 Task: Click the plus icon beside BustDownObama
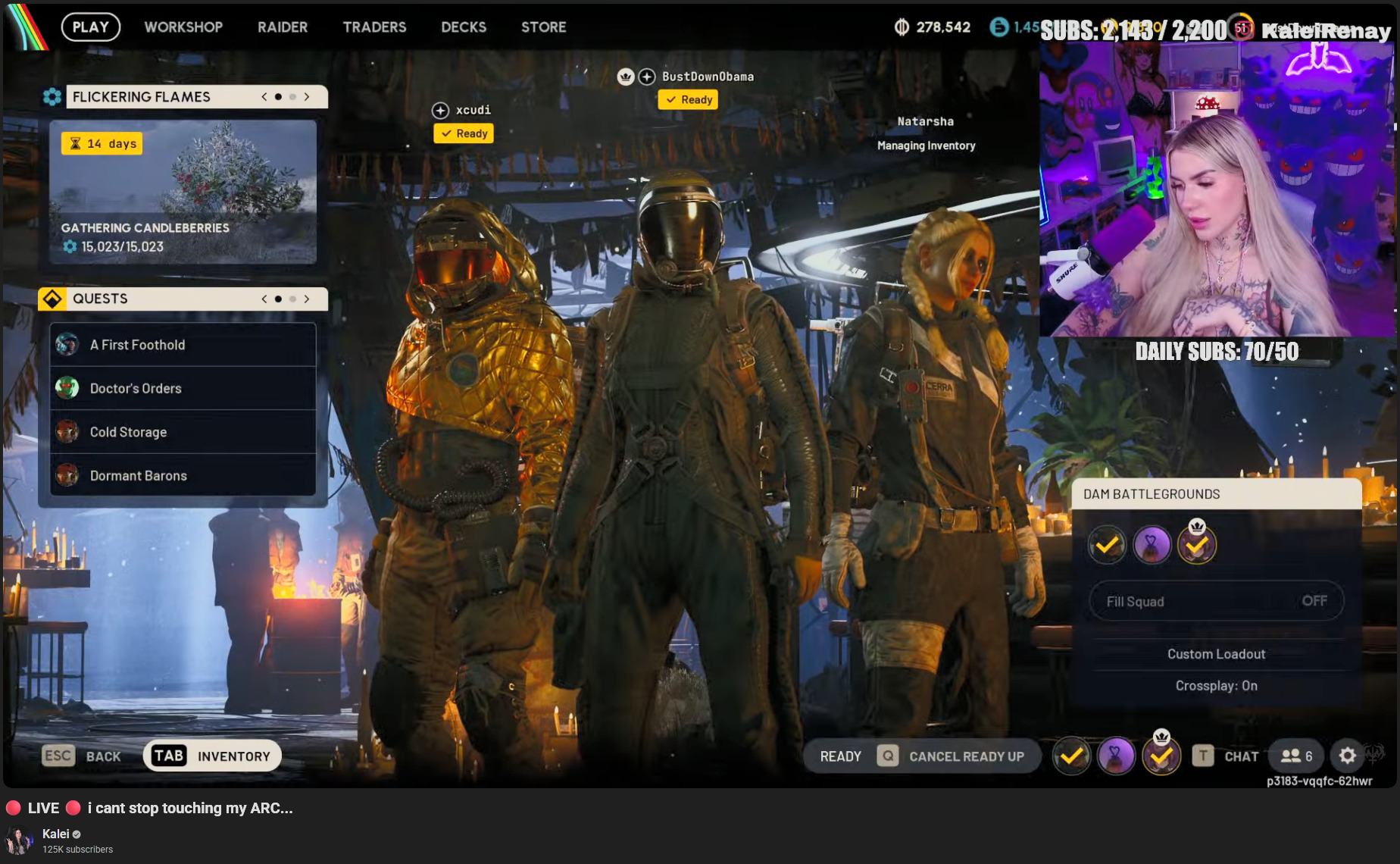tap(647, 77)
